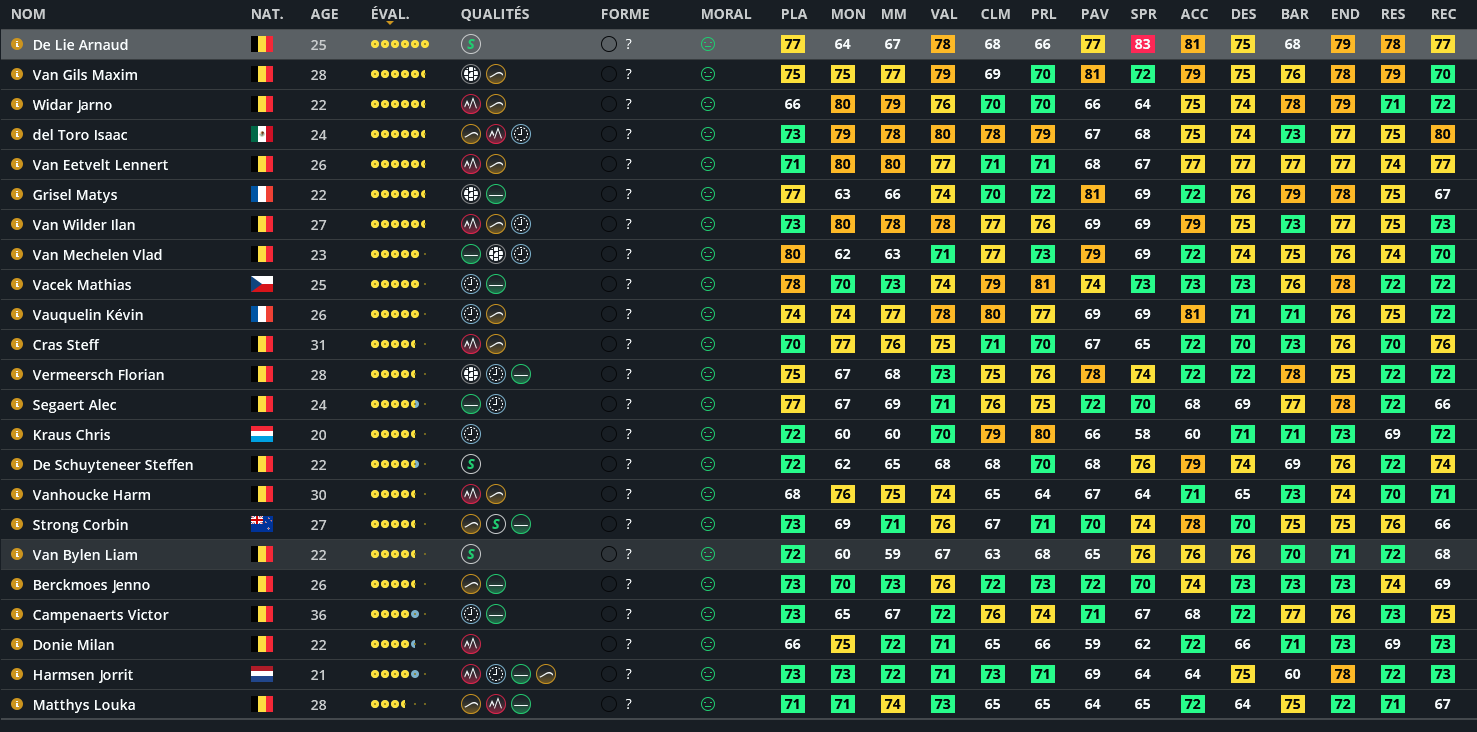The image size is (1477, 732).
Task: Click Vermeersch Florian's cobbles quality icon
Action: (x=471, y=374)
